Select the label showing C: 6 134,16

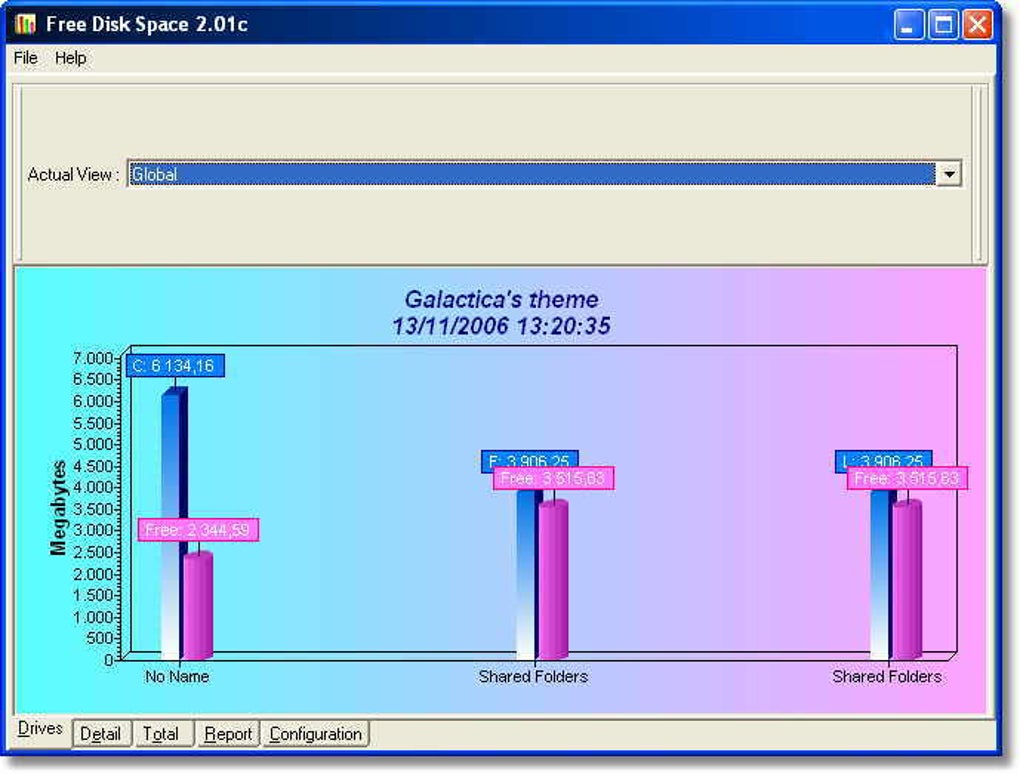click(175, 366)
